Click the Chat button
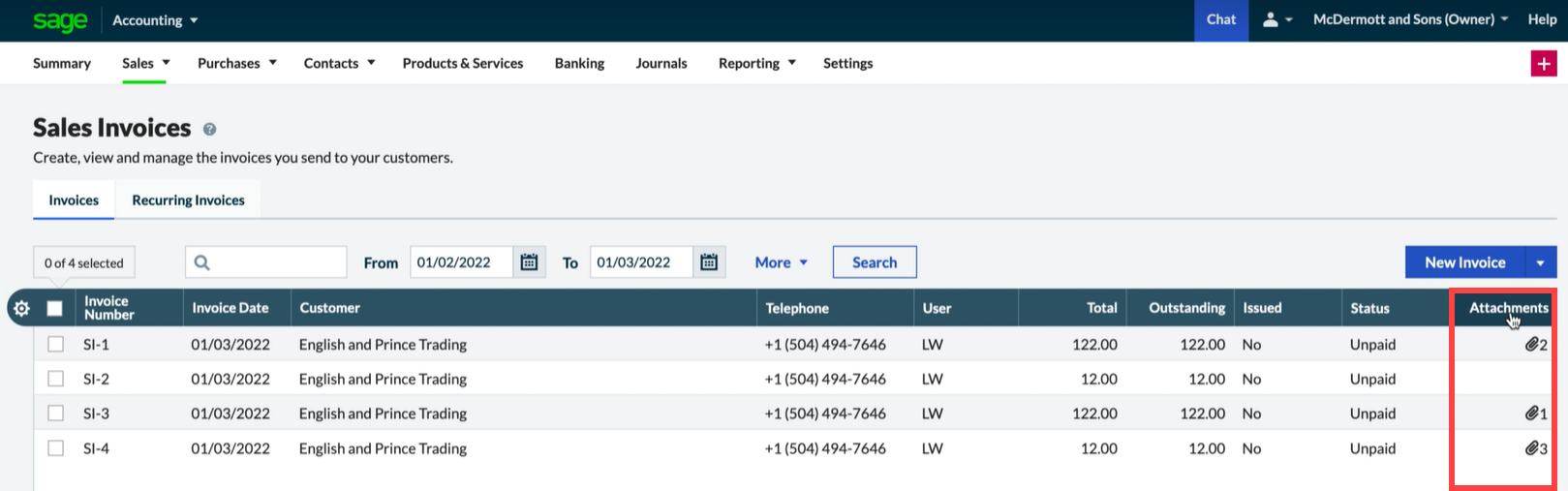The width and height of the screenshot is (1568, 491). click(1220, 20)
